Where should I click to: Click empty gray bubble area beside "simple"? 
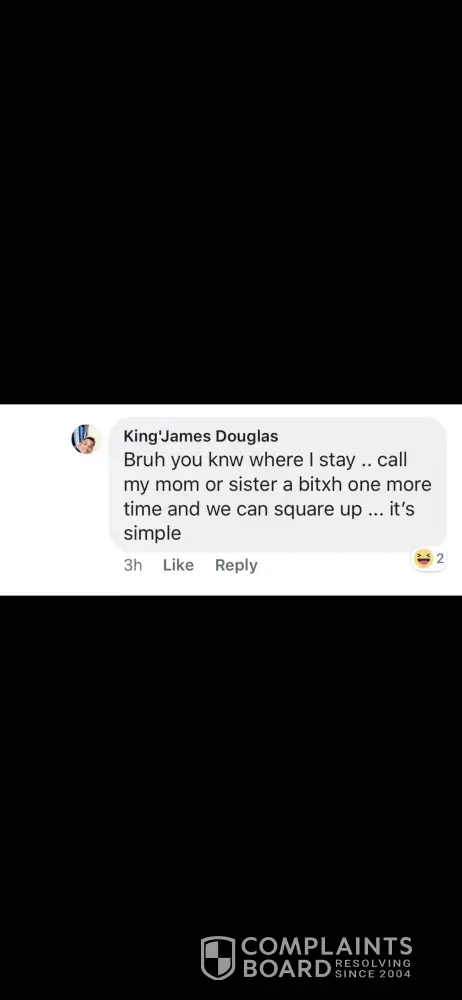(x=306, y=534)
